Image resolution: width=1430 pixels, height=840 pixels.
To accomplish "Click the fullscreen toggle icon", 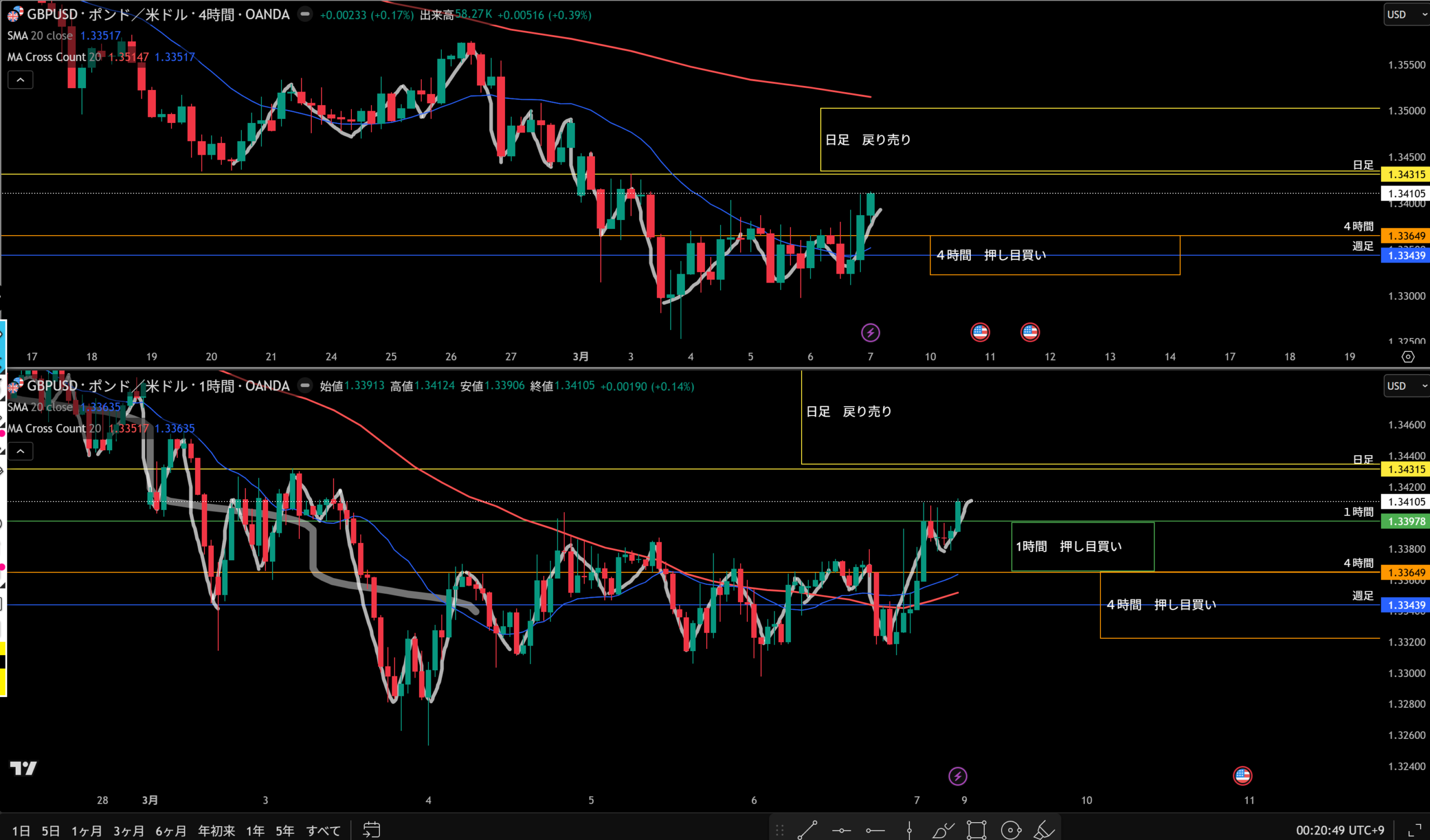I will pos(1415,830).
